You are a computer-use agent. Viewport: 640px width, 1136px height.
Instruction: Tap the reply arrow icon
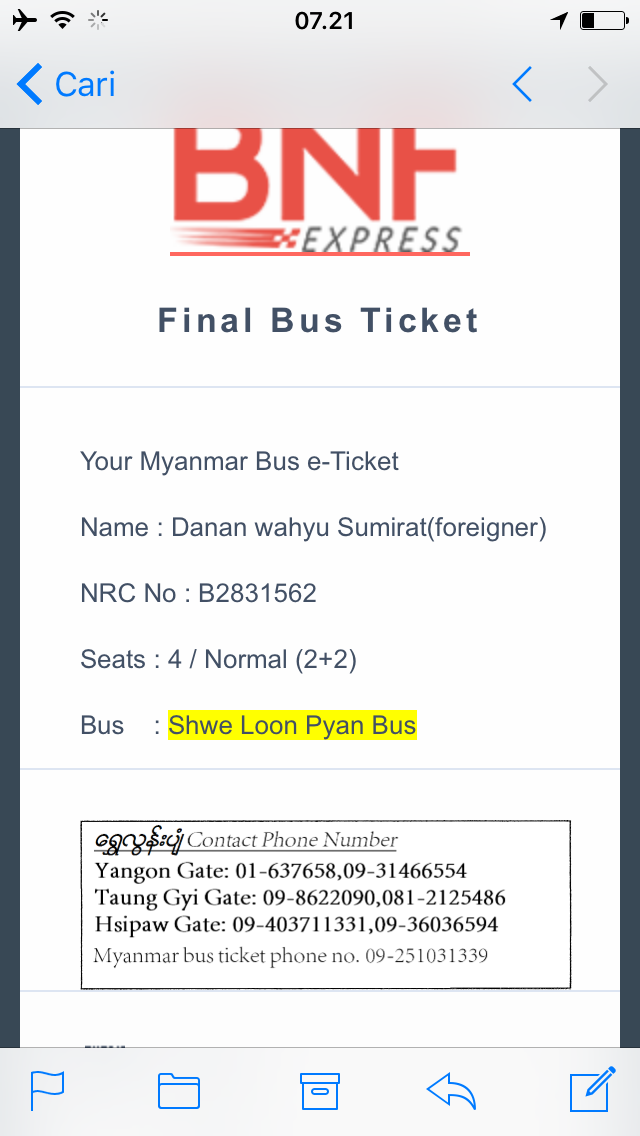pos(451,1090)
